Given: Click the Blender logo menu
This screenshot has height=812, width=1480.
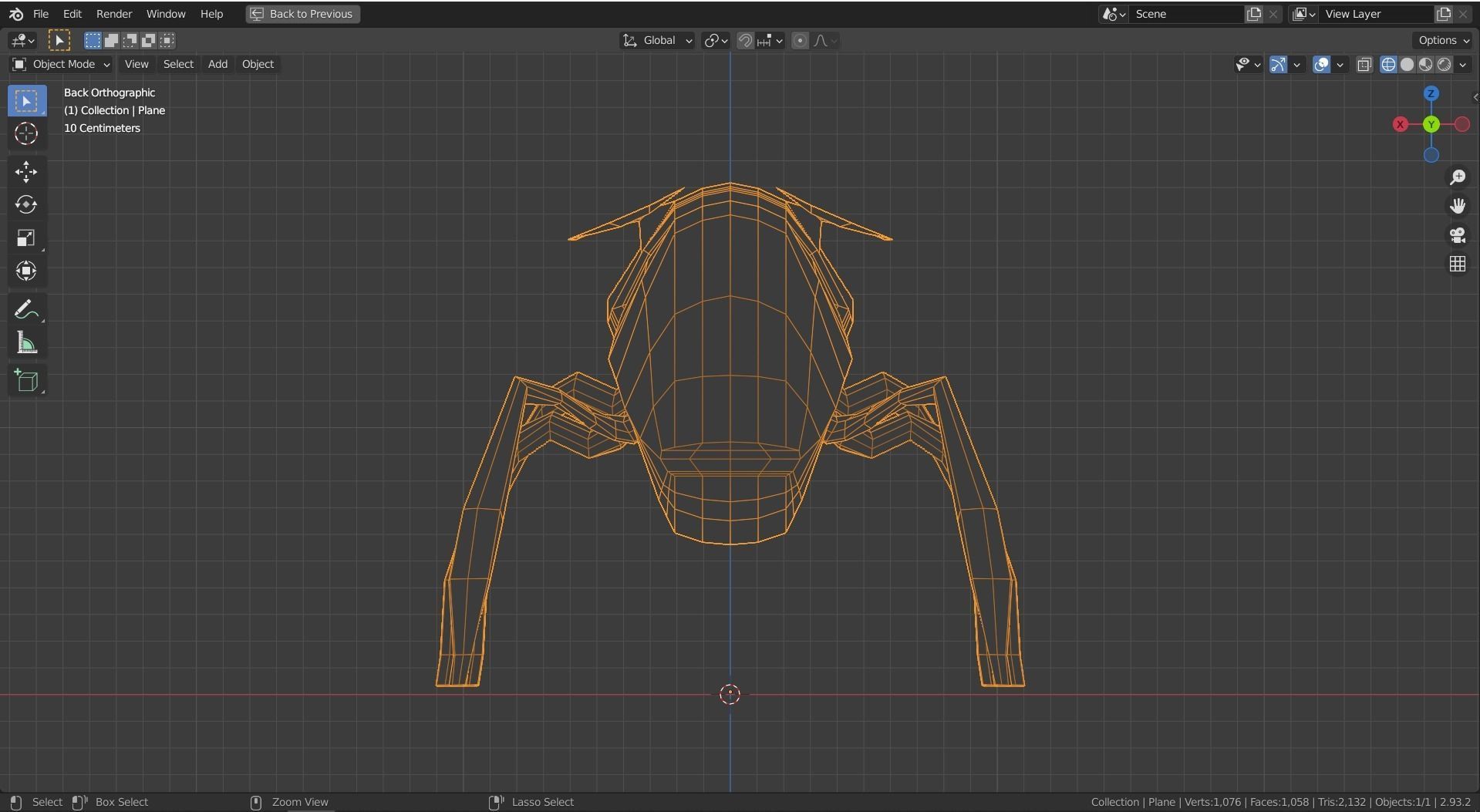Looking at the screenshot, I should (16, 14).
